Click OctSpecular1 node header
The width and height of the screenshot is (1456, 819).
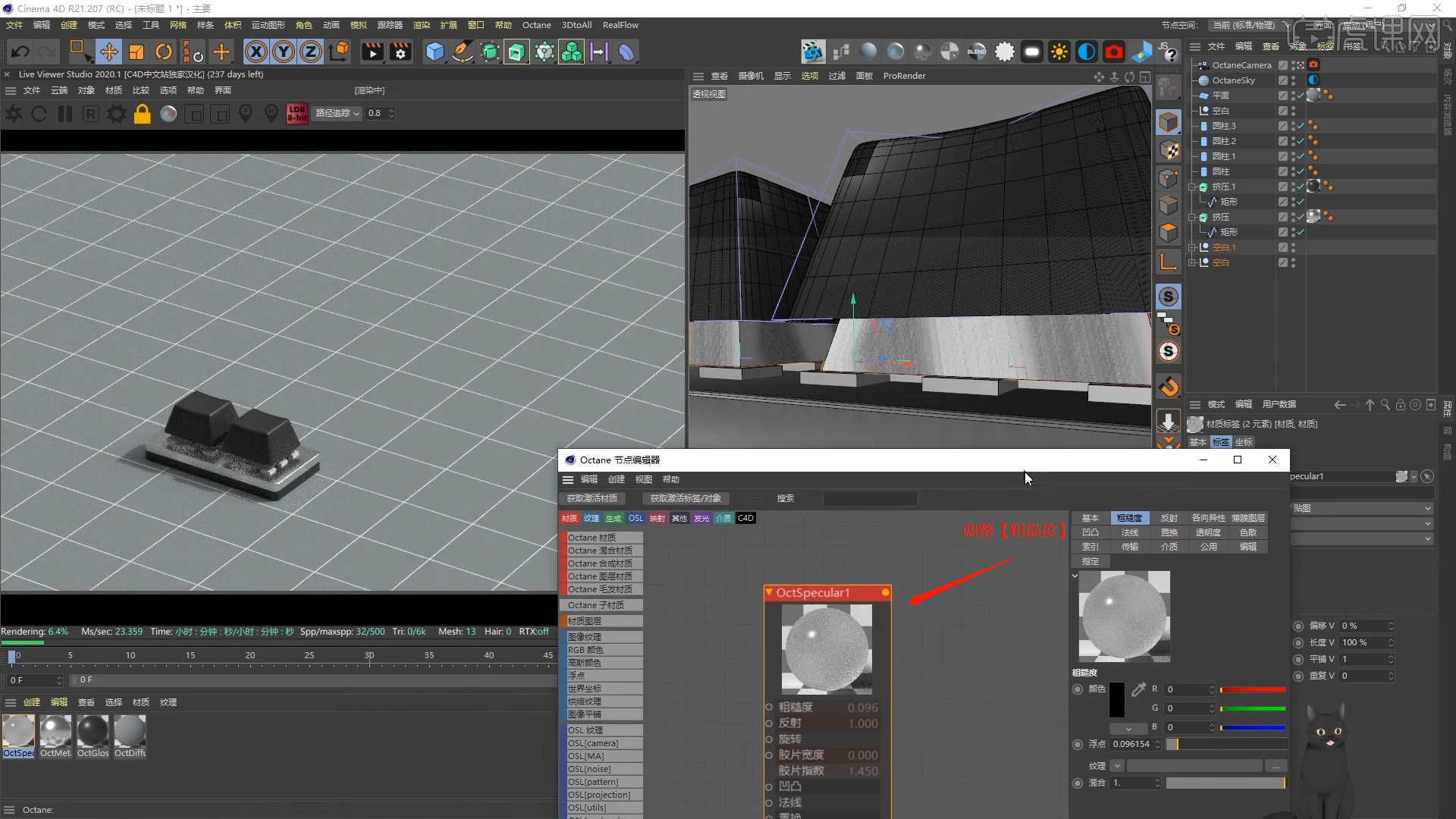click(x=827, y=593)
